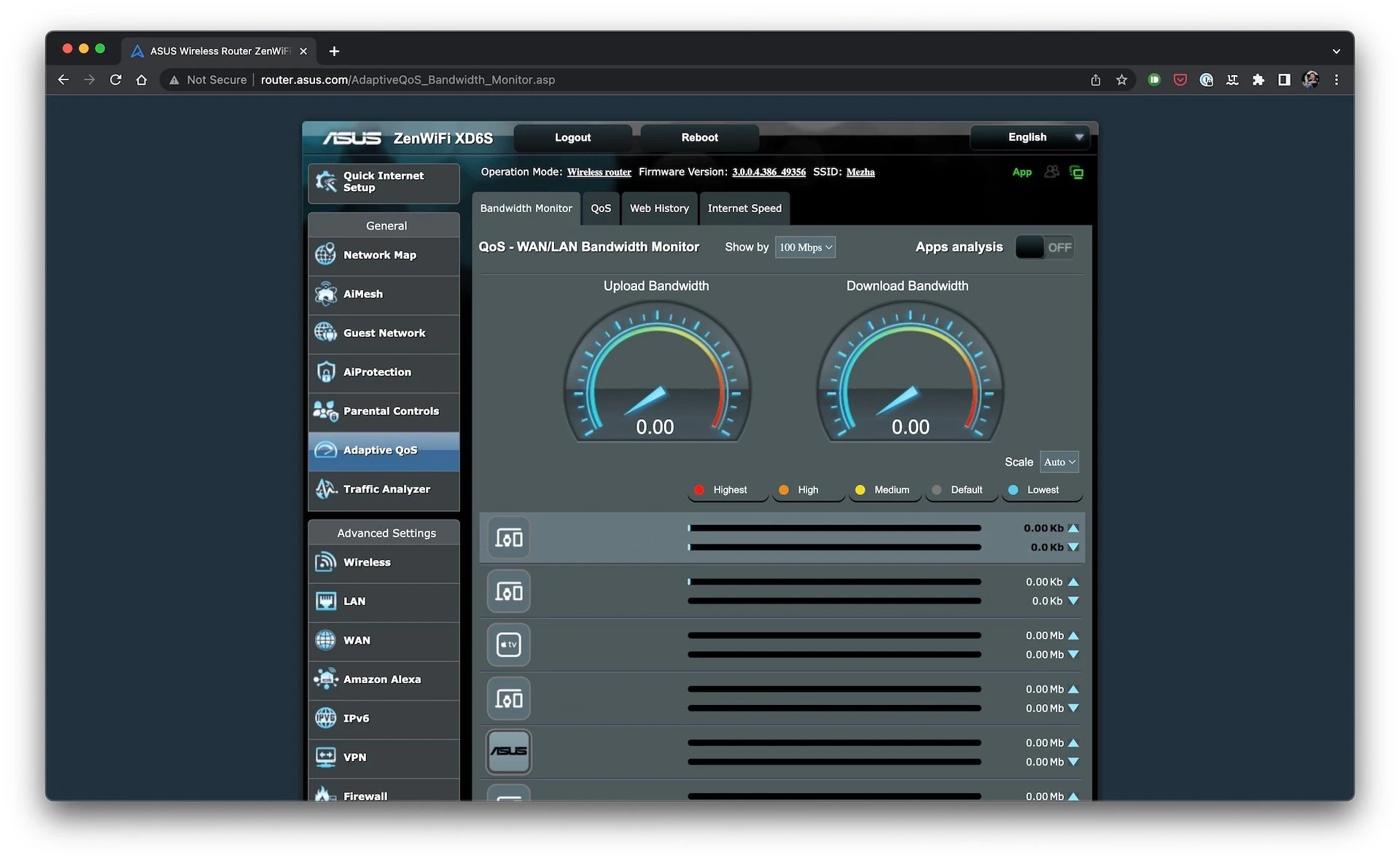The width and height of the screenshot is (1400, 861).
Task: Select the Apple TV device icon
Action: coord(509,644)
